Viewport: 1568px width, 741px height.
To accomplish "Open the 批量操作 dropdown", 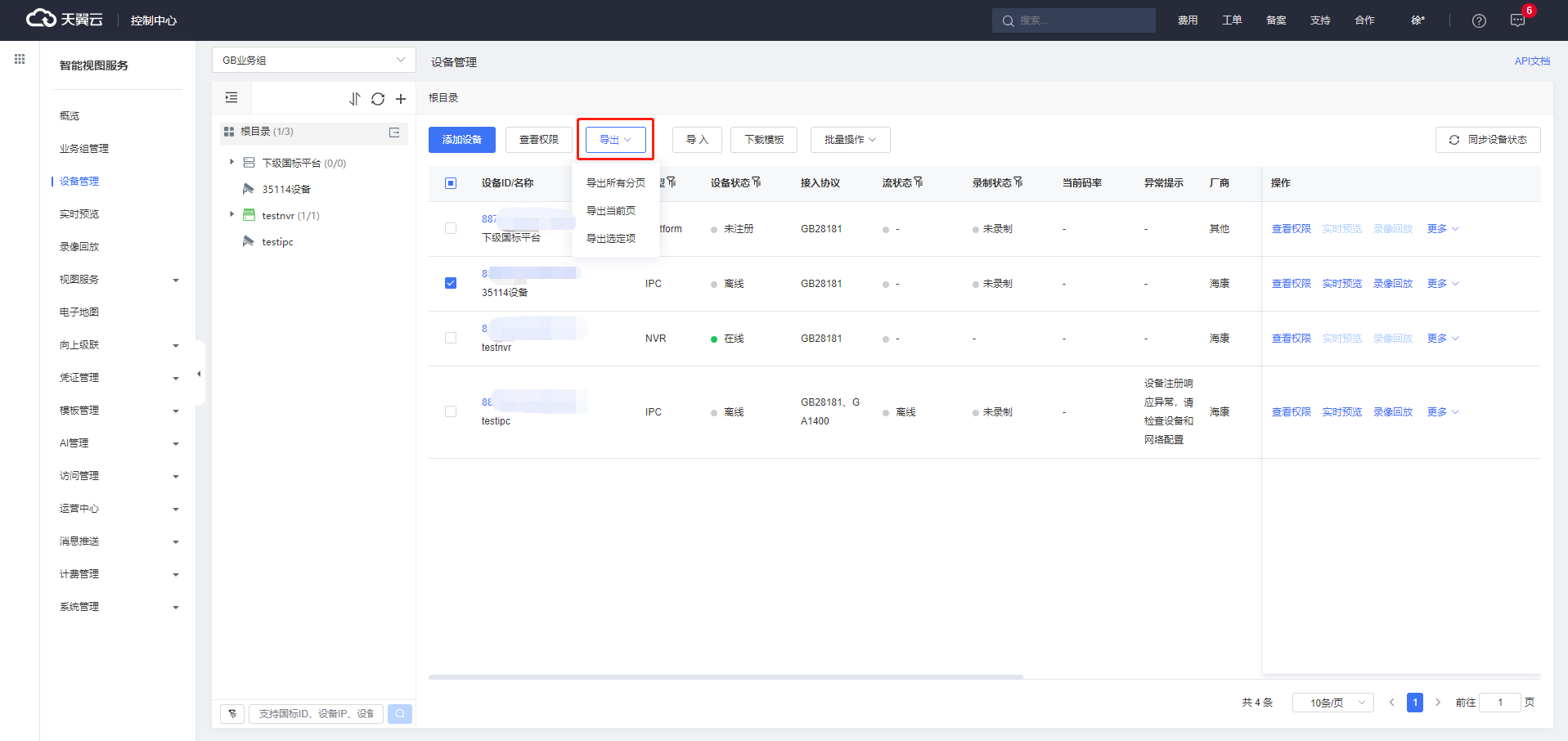I will pyautogui.click(x=850, y=140).
